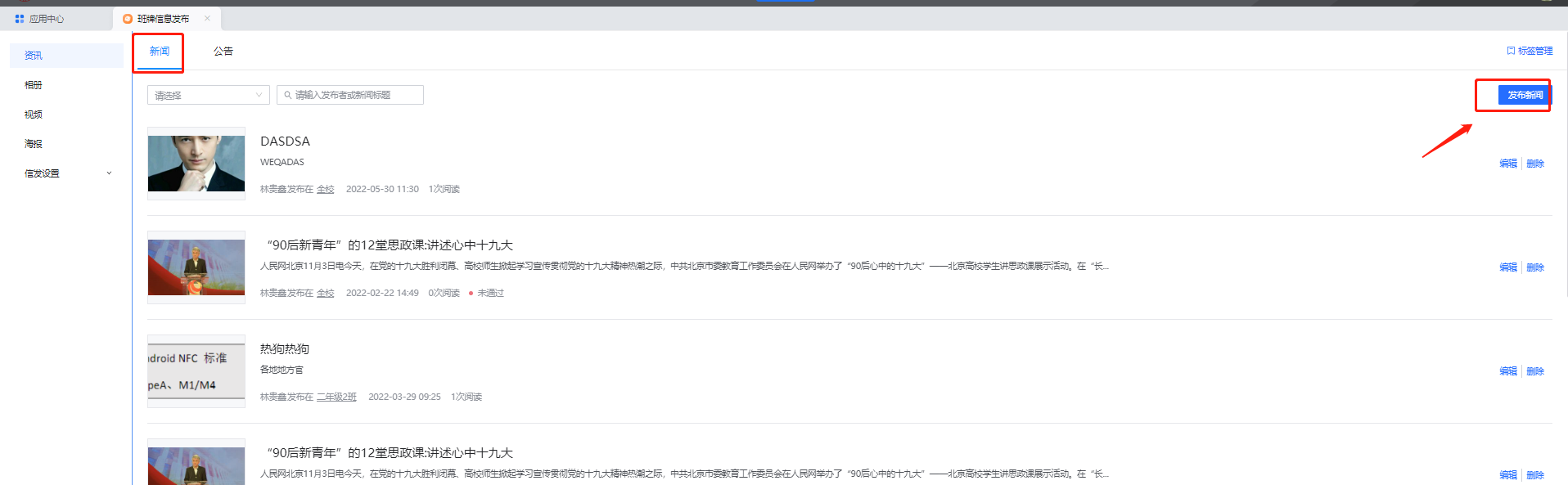Image resolution: width=1568 pixels, height=485 pixels.
Task: Switch to the 公告 tab
Action: click(223, 52)
